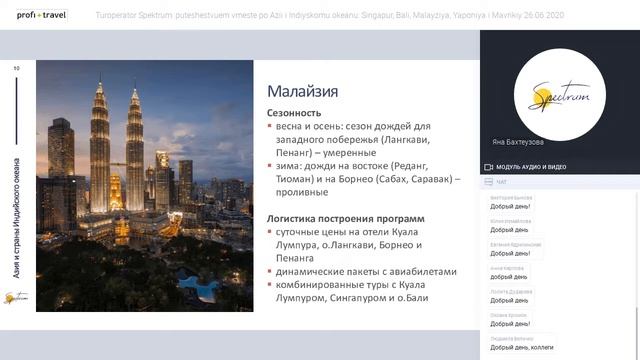Click the chat message Добрый день, коллеги
This screenshot has height=360, width=640.
coord(522,348)
